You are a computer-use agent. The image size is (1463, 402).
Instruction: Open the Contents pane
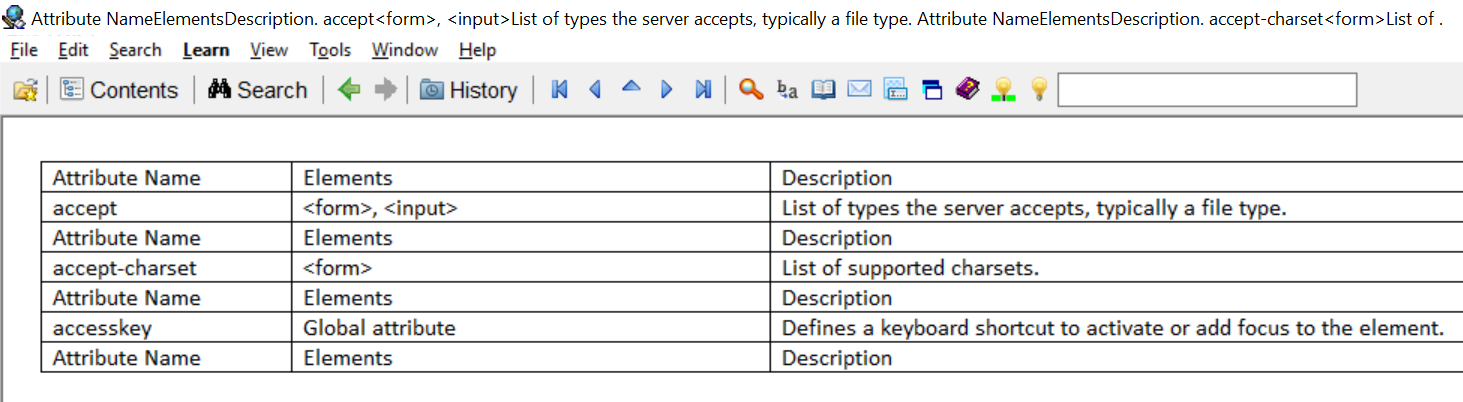119,90
